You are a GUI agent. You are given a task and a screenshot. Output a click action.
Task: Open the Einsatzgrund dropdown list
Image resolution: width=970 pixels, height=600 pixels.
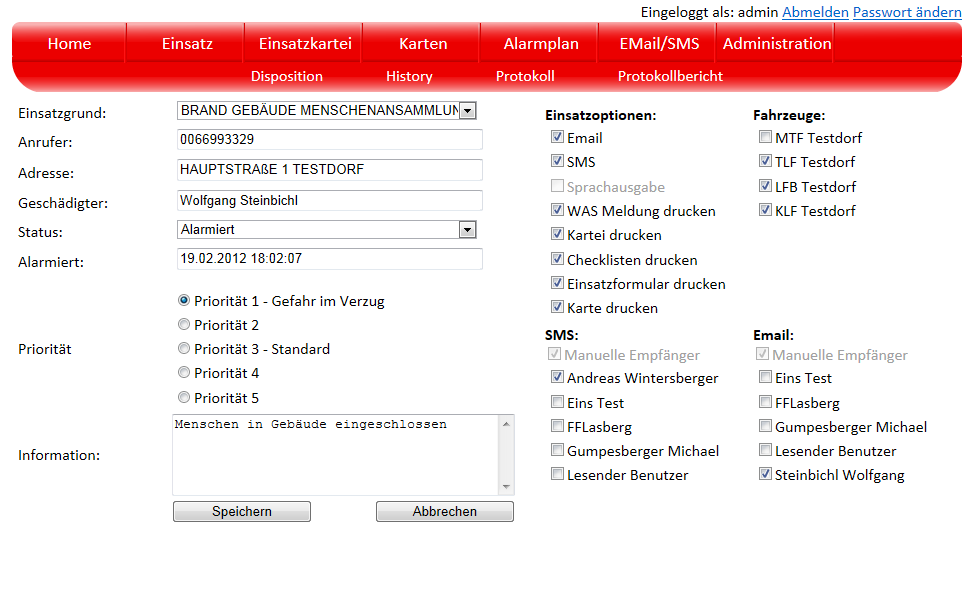coord(468,110)
